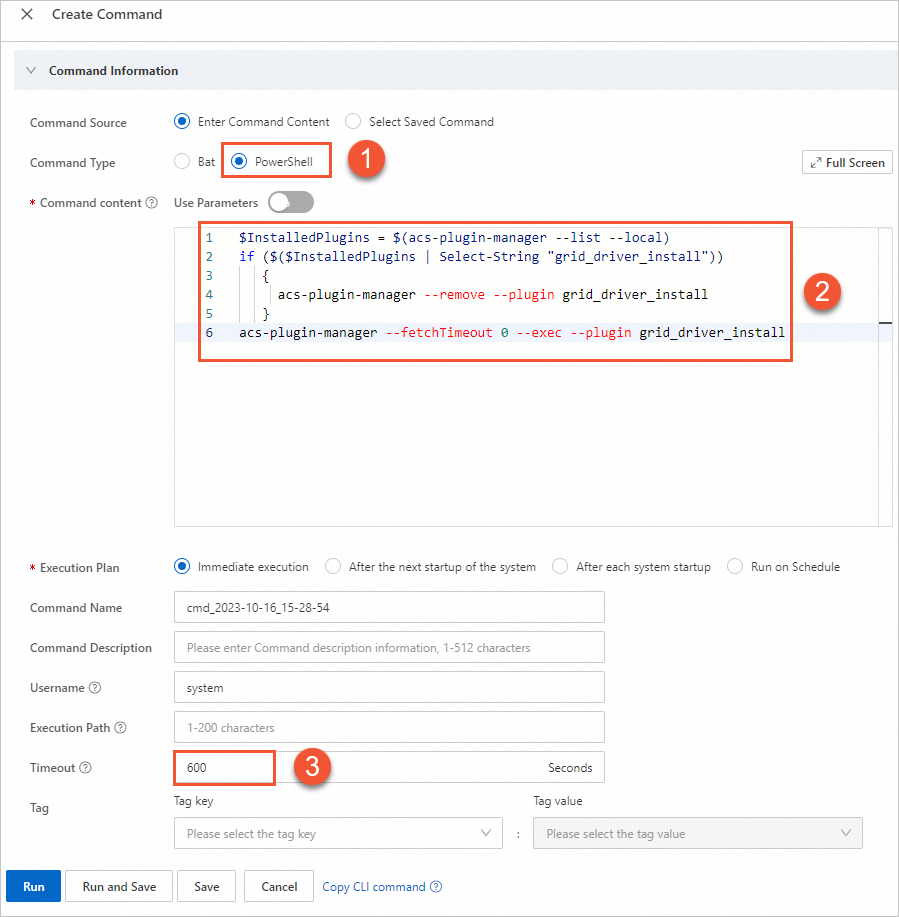The image size is (899, 917).
Task: Click the Command content help icon
Action: pyautogui.click(x=152, y=203)
